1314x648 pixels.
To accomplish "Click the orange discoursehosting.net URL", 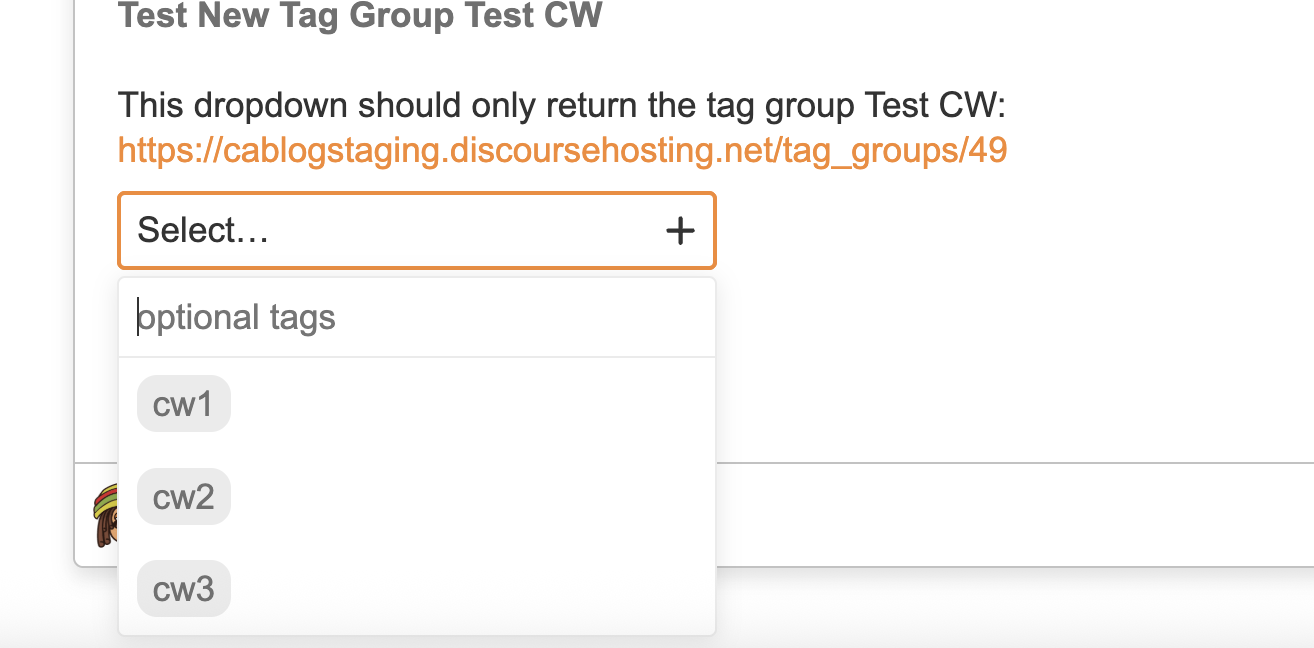I will point(562,150).
